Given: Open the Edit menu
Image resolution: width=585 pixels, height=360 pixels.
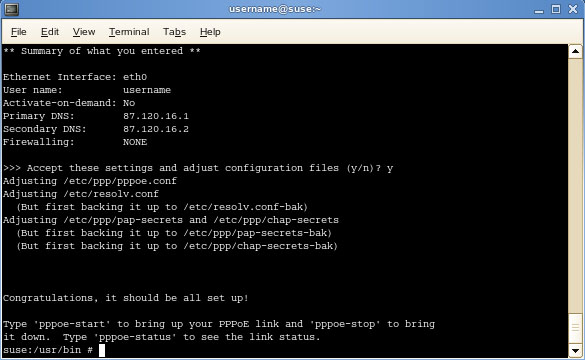Looking at the screenshot, I should pos(50,32).
